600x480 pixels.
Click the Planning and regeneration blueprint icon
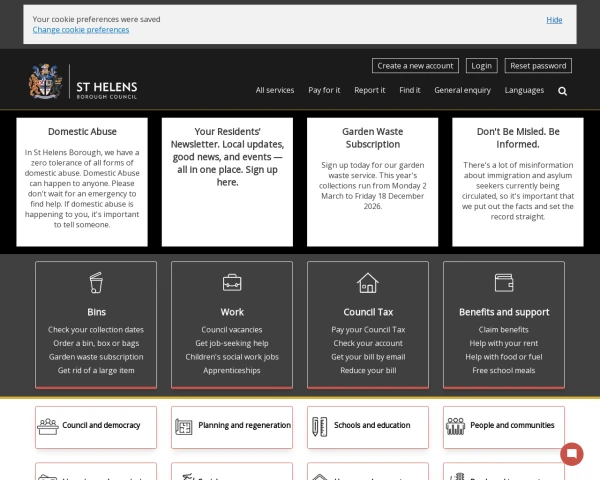pos(184,427)
